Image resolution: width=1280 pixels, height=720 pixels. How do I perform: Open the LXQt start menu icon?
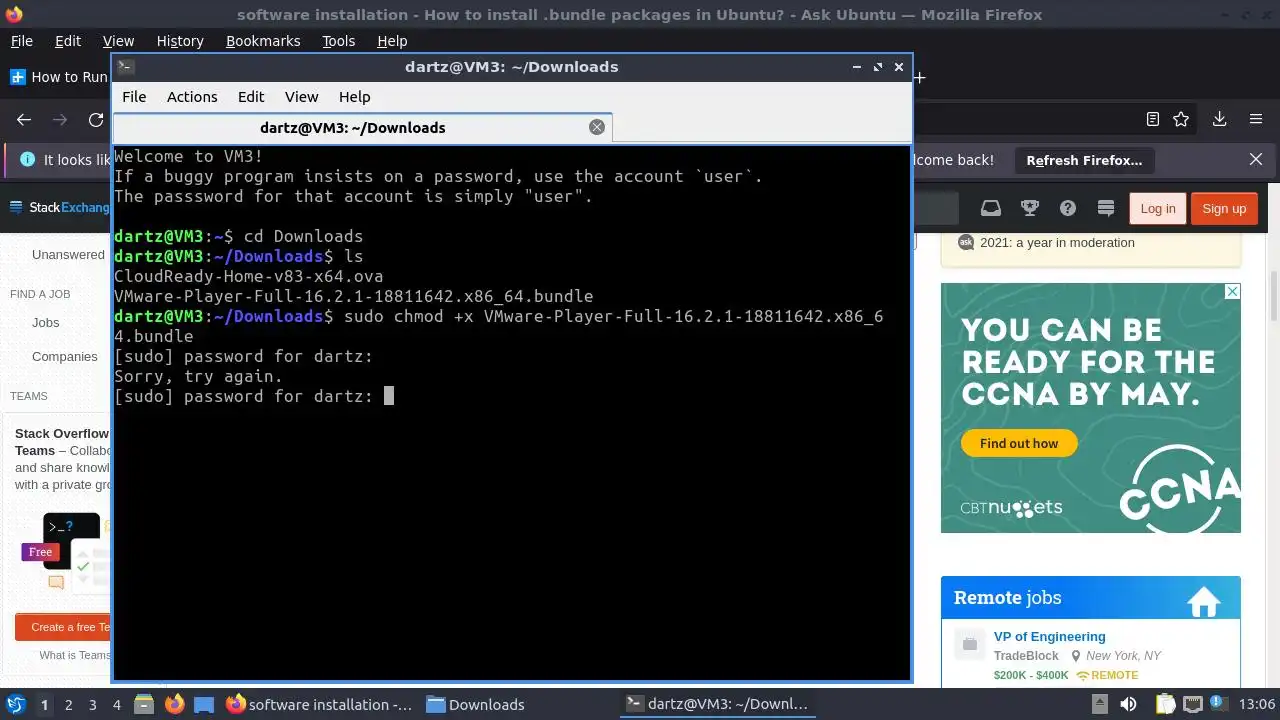pyautogui.click(x=16, y=704)
